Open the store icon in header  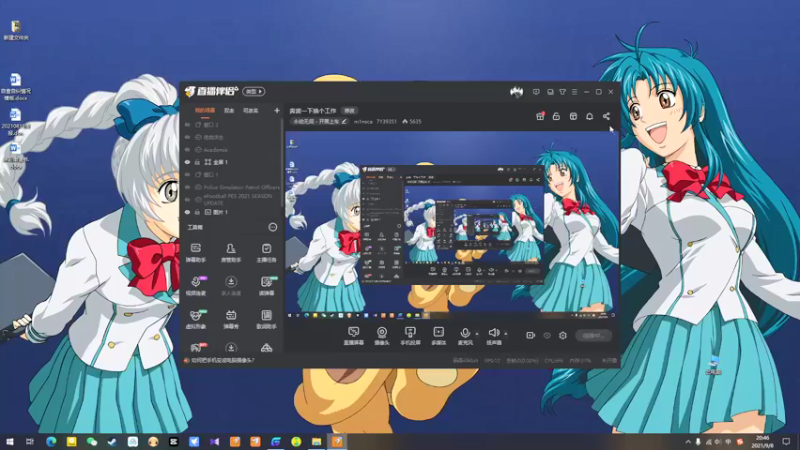pyautogui.click(x=573, y=116)
